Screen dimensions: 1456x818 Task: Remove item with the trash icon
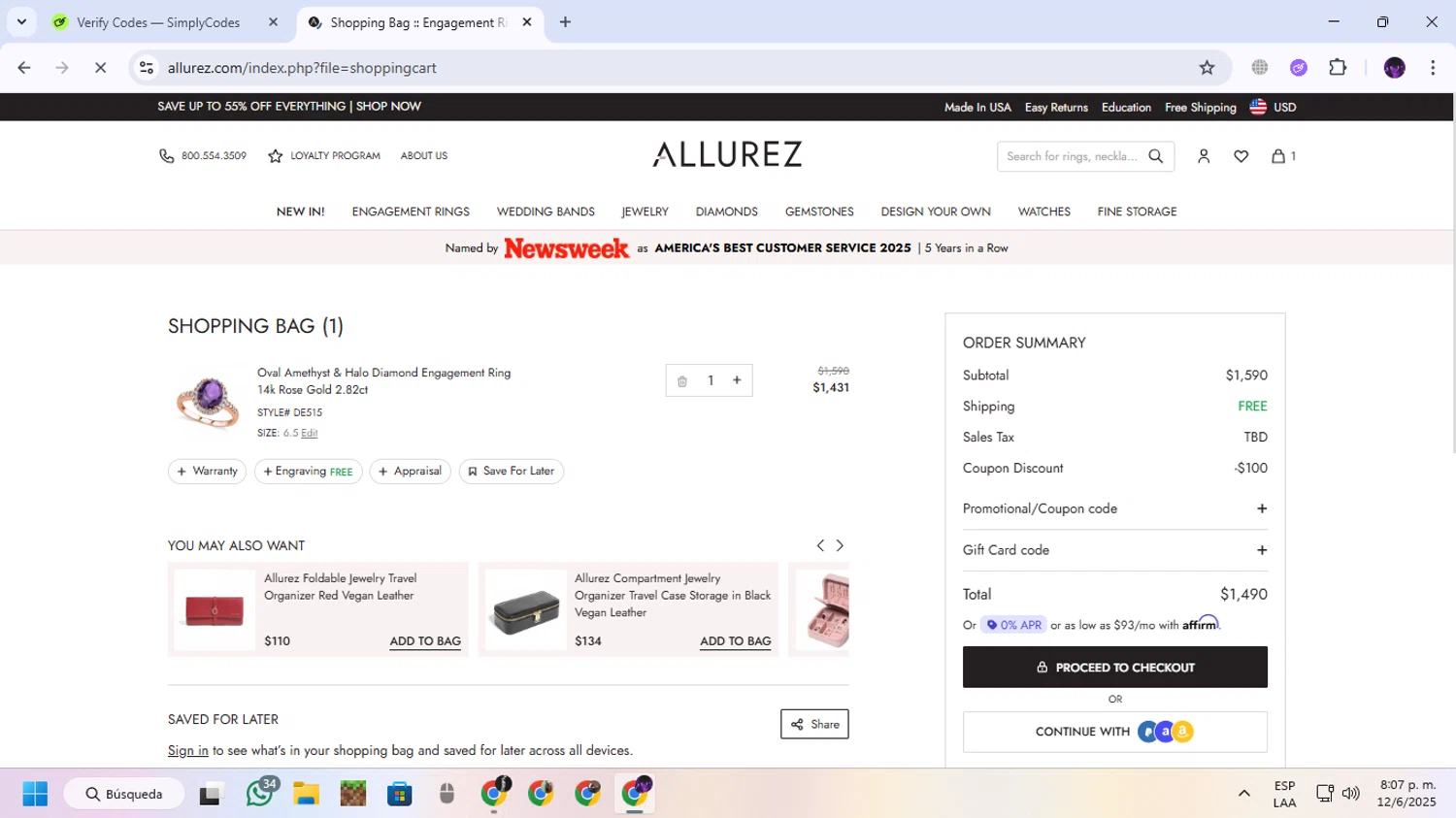pyautogui.click(x=682, y=381)
